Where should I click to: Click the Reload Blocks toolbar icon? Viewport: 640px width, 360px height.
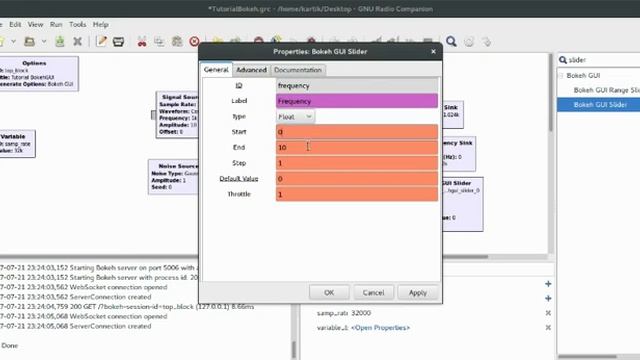click(x=469, y=42)
